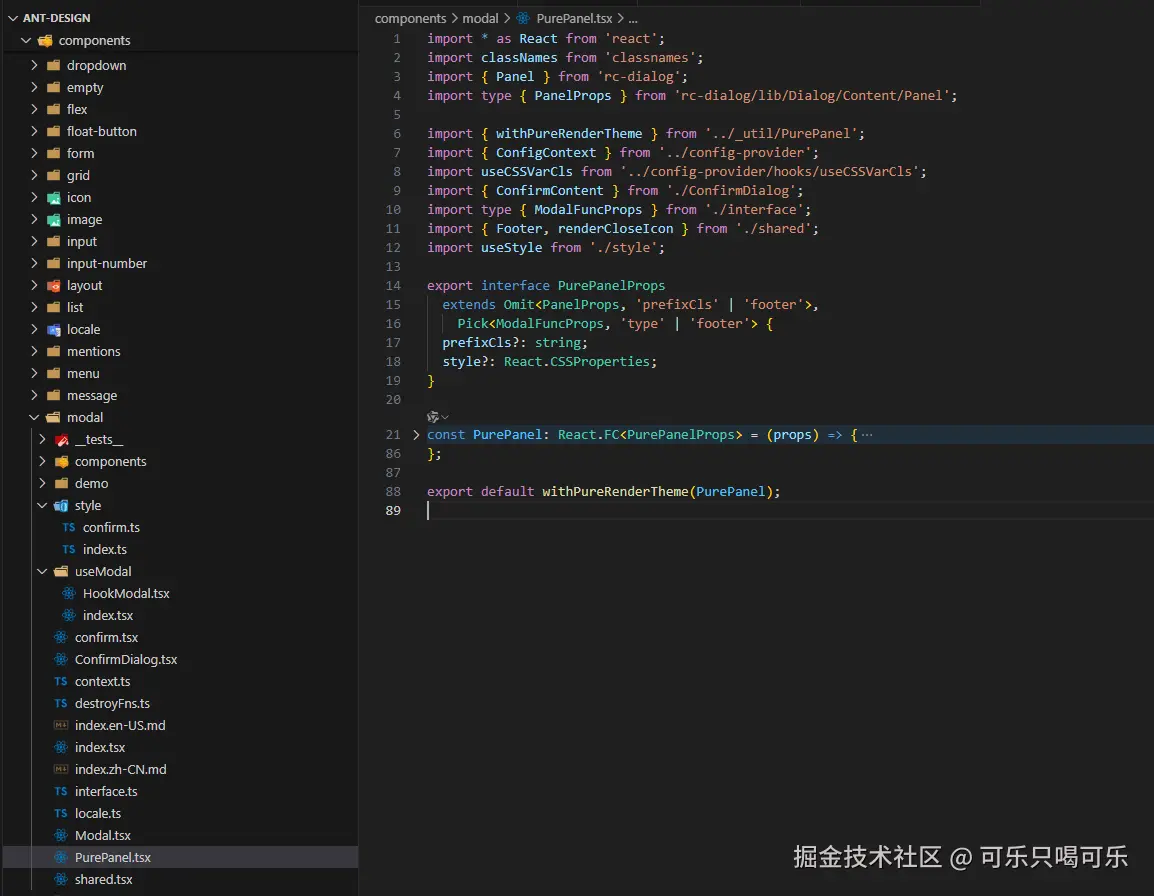Click the React icon beside confirm.tsx

[61, 638]
